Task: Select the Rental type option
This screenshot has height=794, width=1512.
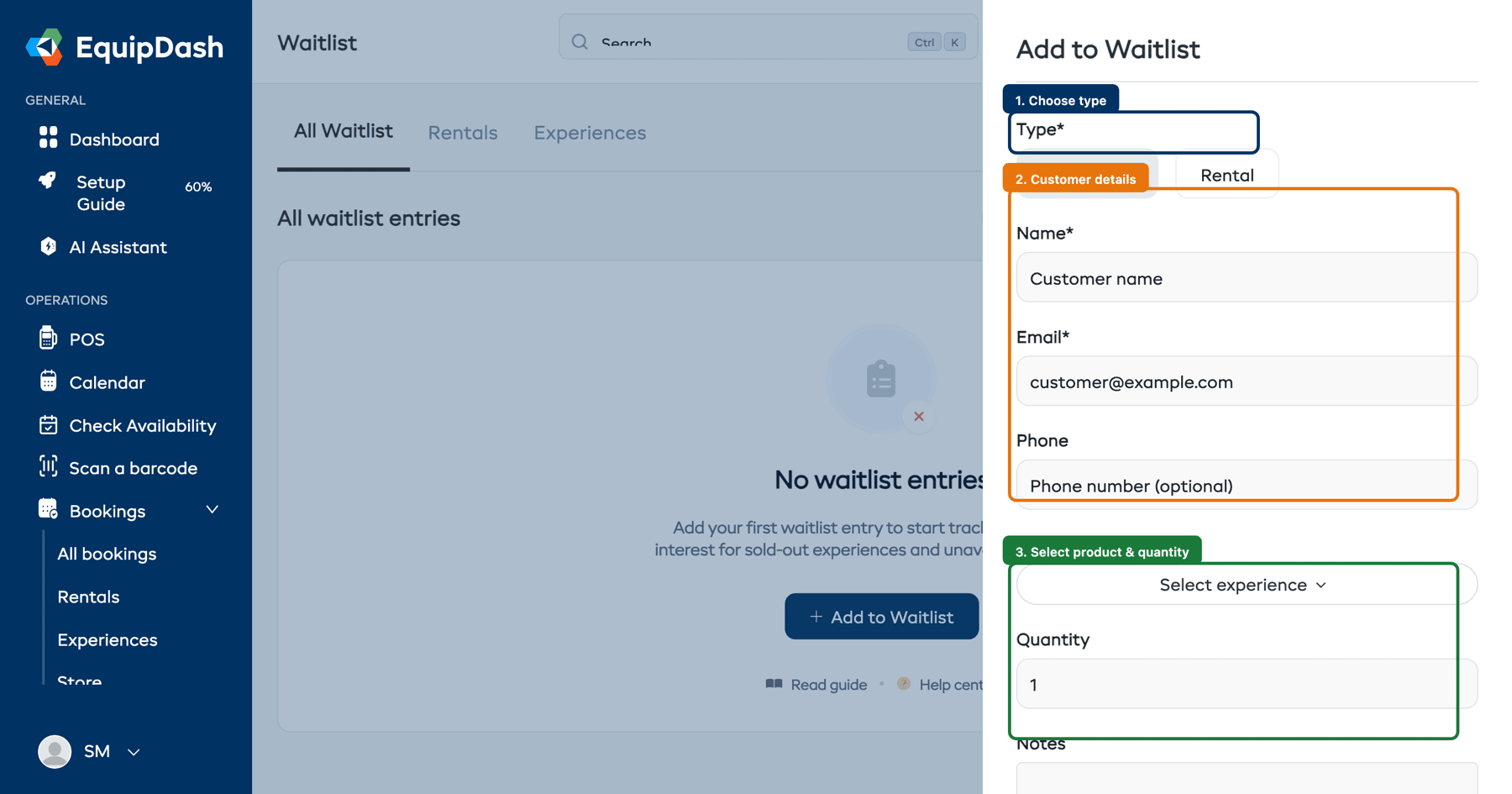Action: [1226, 175]
